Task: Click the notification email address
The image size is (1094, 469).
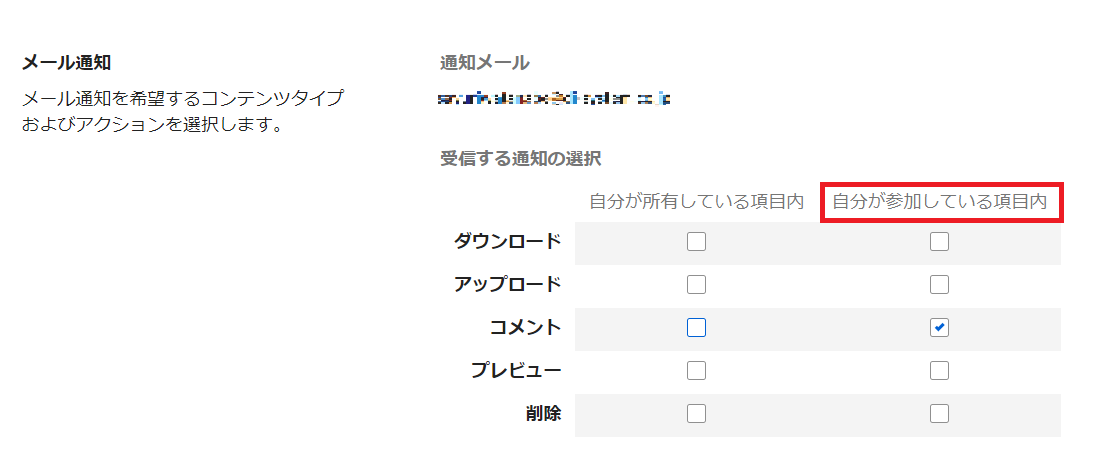Action: click(x=555, y=99)
